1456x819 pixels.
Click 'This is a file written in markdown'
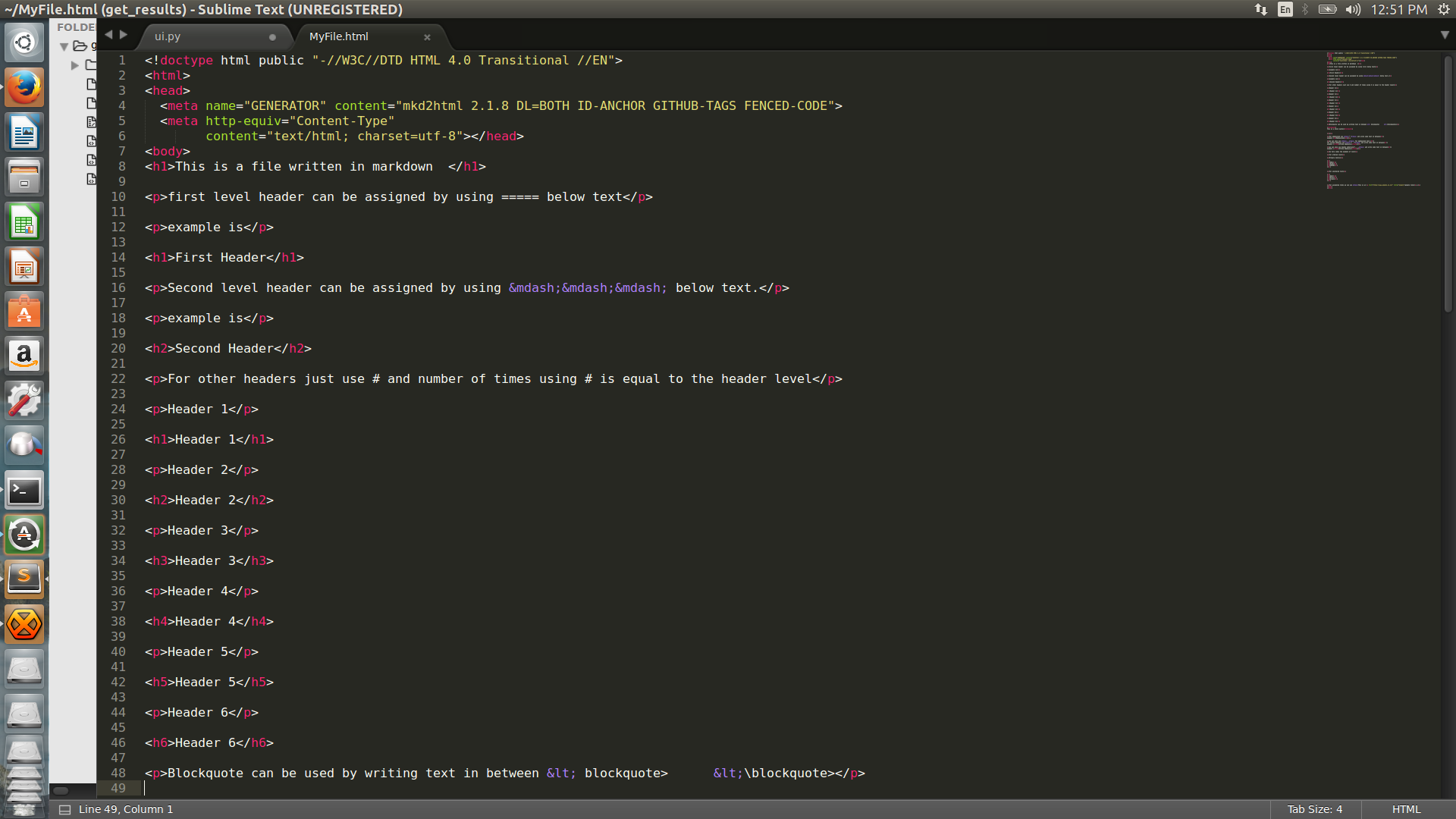[304, 167]
